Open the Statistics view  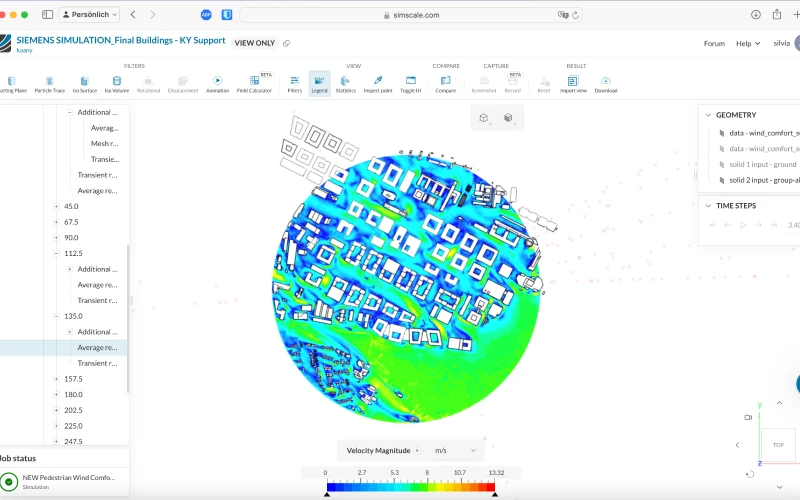point(345,84)
